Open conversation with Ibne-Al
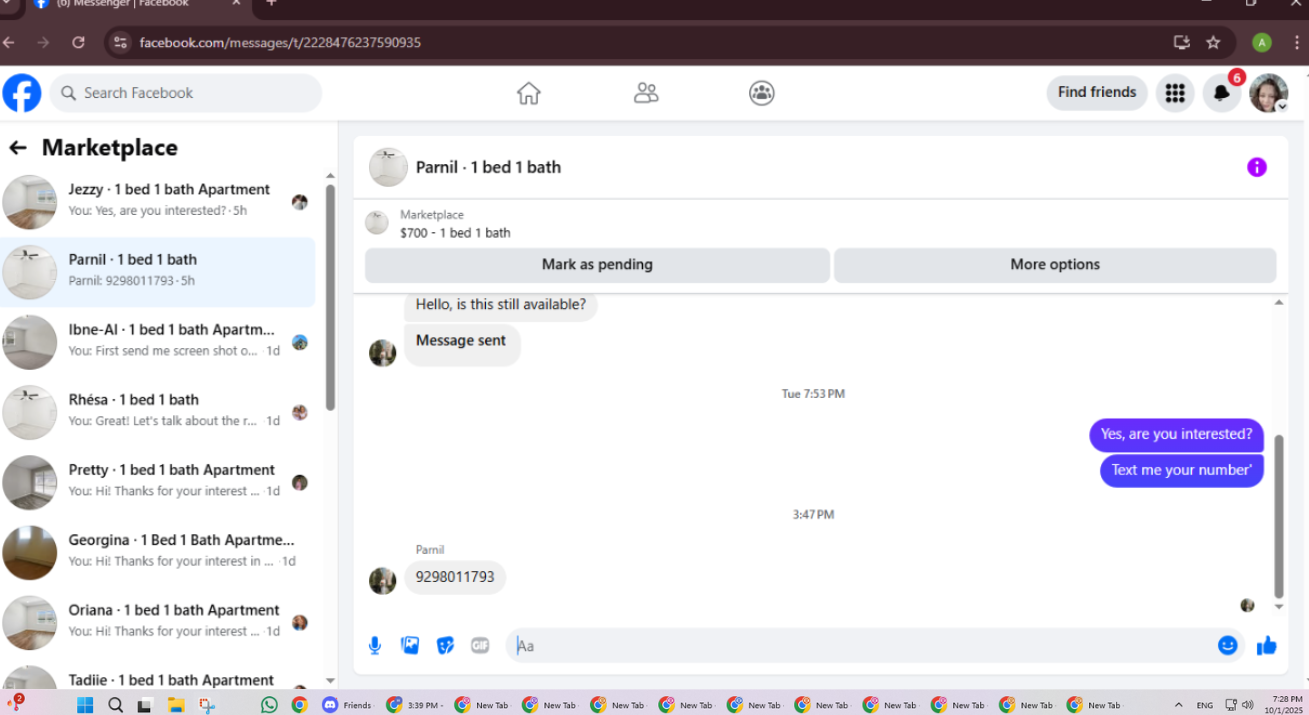The height and width of the screenshot is (715, 1309). 158,341
